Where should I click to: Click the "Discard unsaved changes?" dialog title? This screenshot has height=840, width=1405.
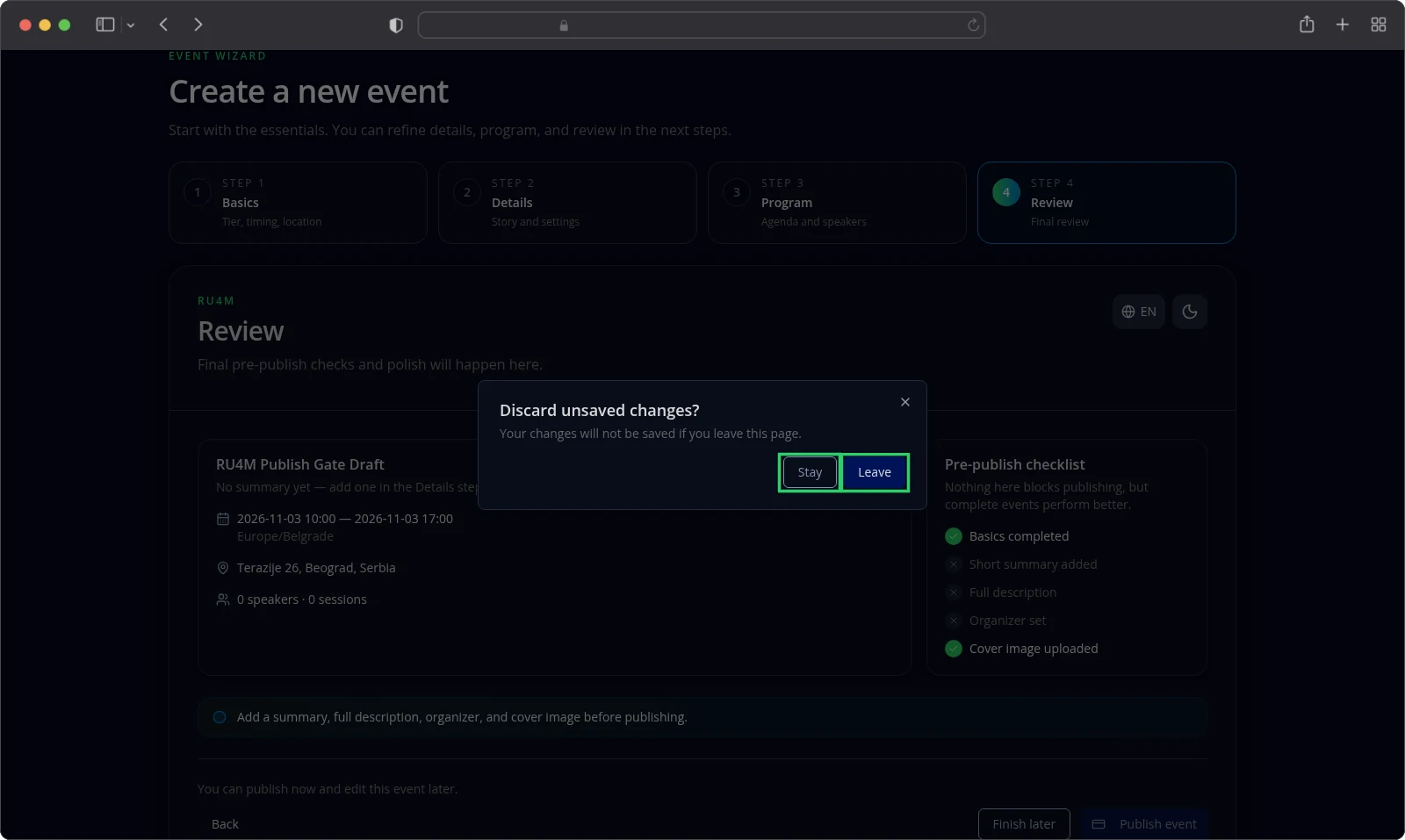[x=600, y=410]
